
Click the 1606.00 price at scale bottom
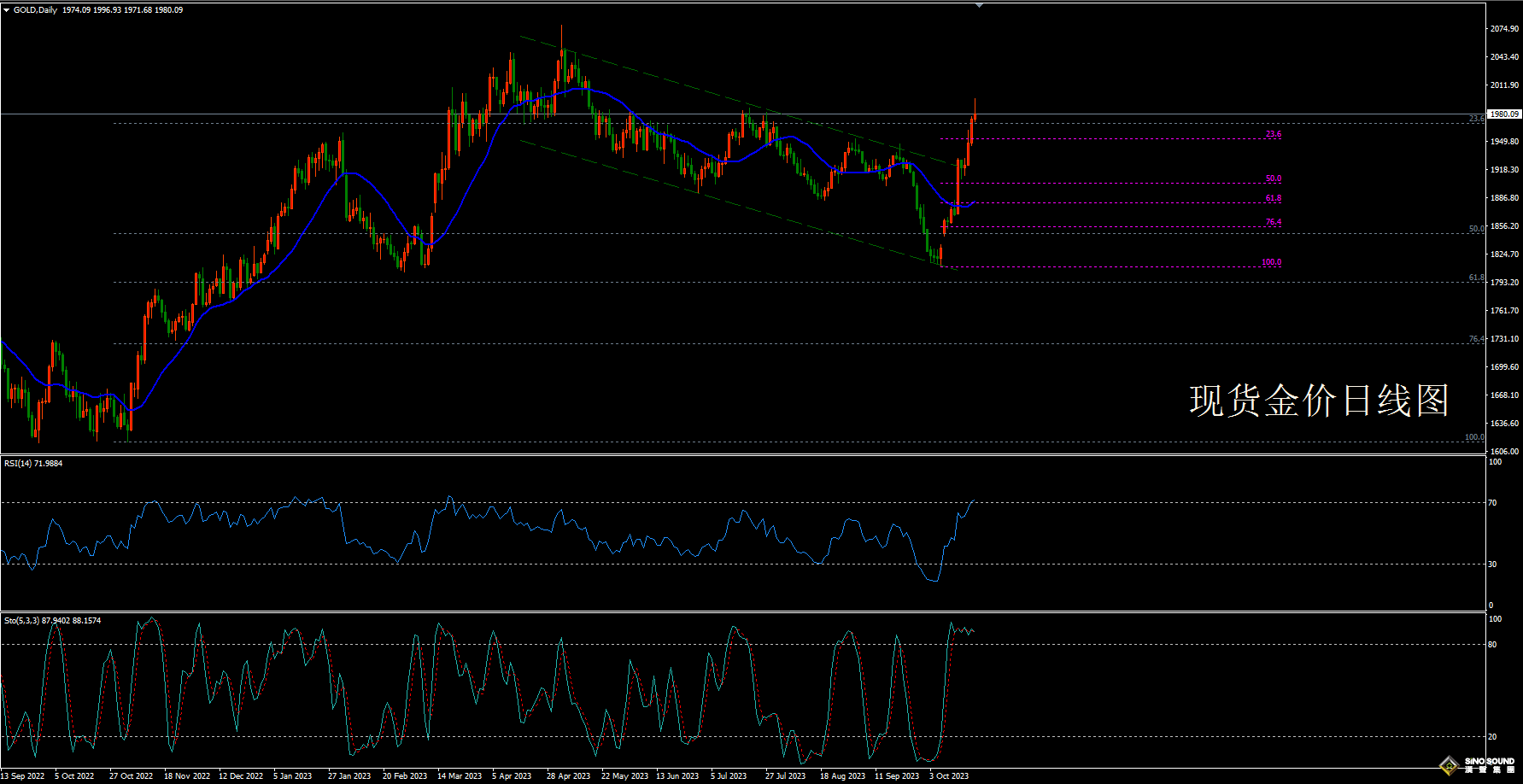tap(1504, 451)
